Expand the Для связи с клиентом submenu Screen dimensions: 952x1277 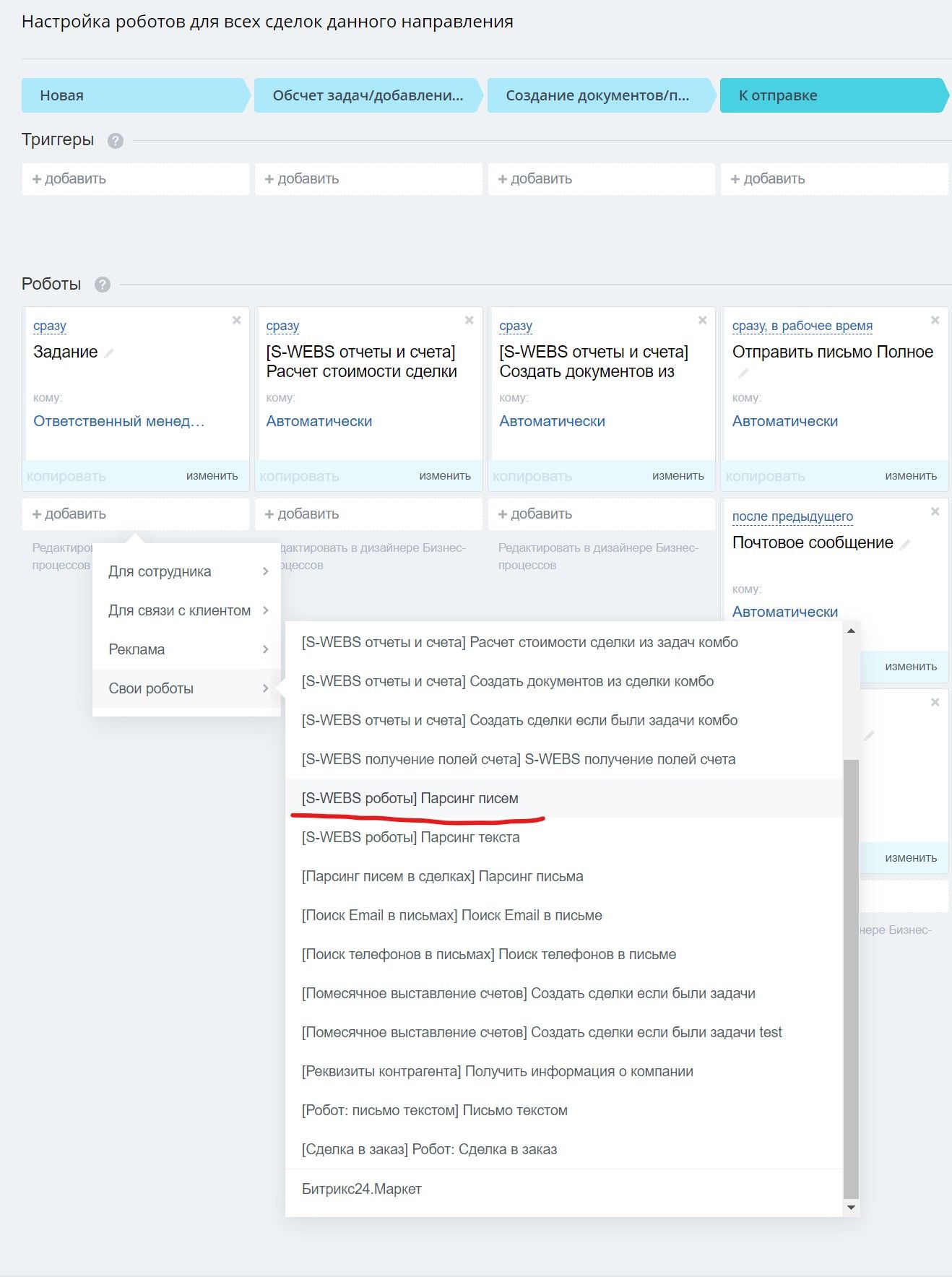point(186,610)
